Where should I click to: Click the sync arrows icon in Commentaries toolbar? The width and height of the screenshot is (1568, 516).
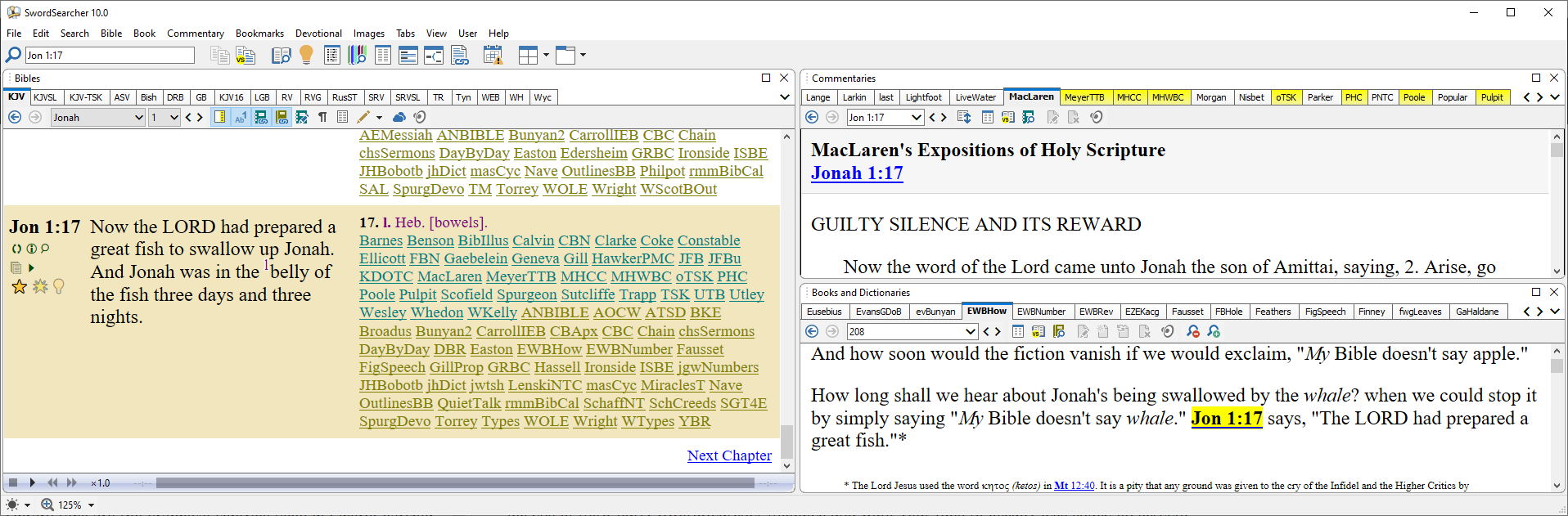pyautogui.click(x=964, y=117)
